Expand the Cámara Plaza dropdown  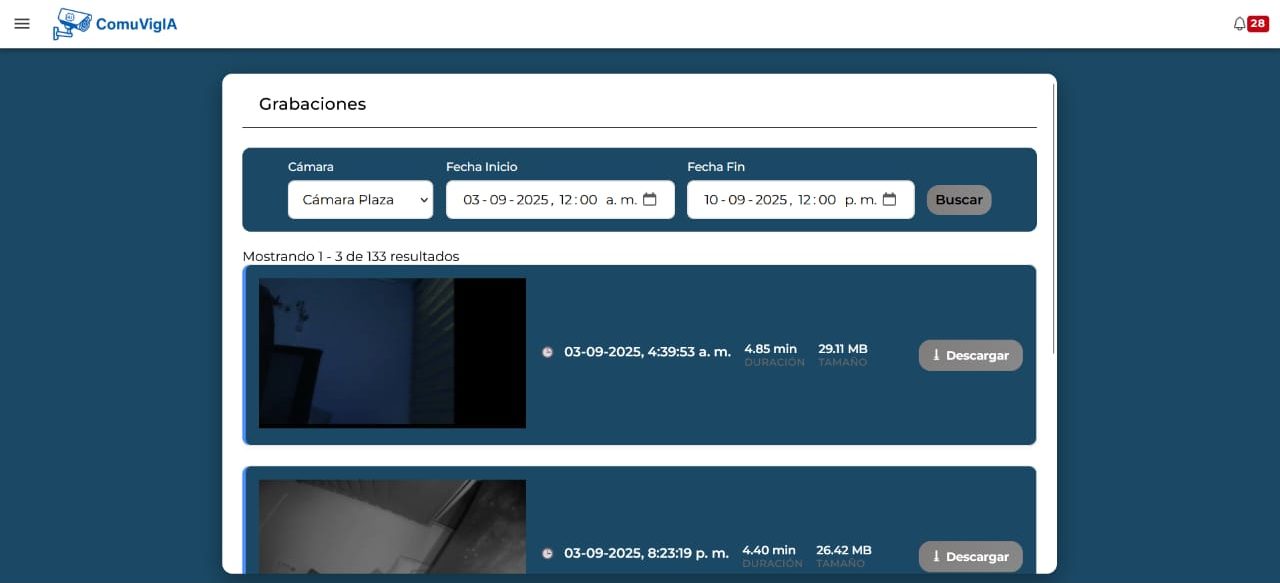coord(360,200)
